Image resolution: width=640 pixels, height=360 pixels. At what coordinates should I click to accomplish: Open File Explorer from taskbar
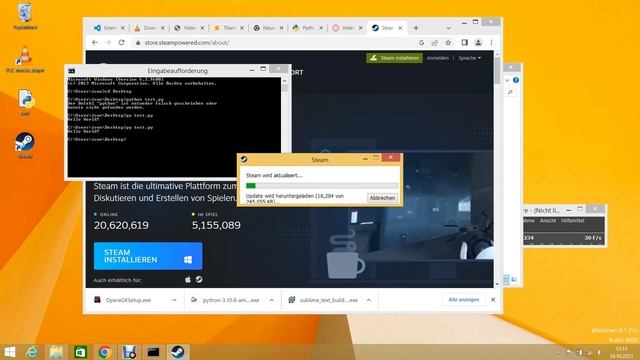point(56,352)
